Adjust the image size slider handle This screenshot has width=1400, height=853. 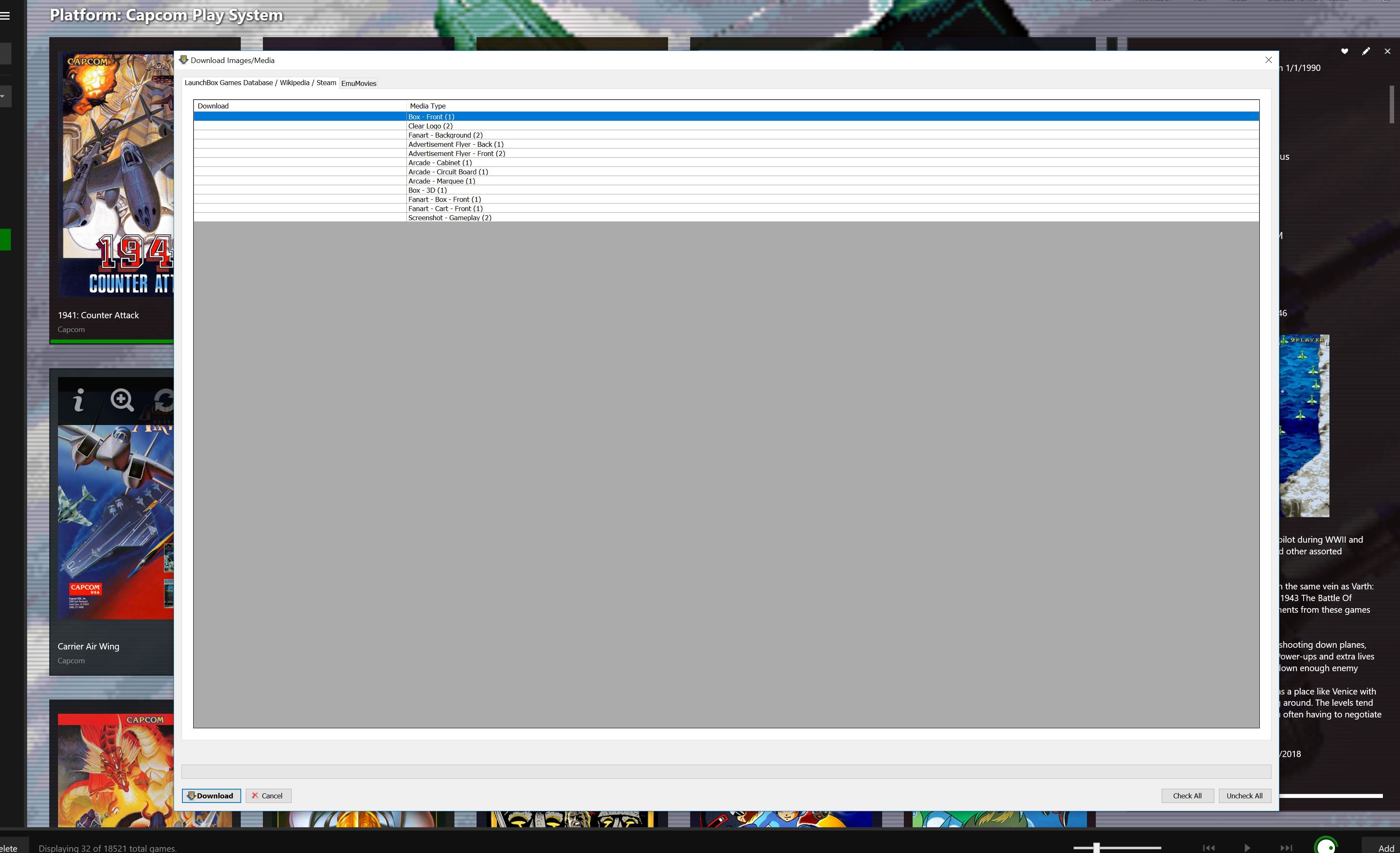pos(1096,847)
